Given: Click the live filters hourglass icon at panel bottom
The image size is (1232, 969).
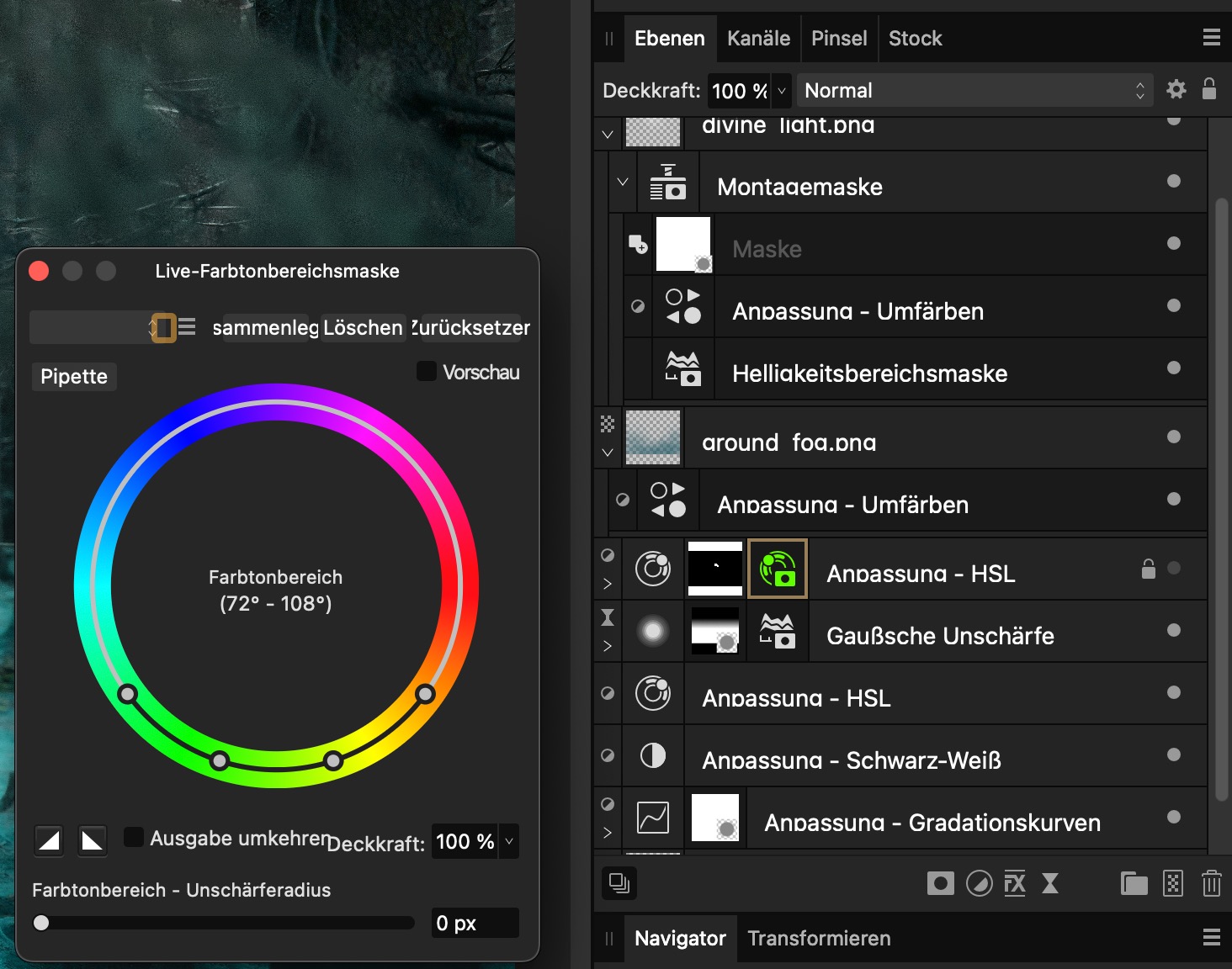Looking at the screenshot, I should (x=1050, y=883).
